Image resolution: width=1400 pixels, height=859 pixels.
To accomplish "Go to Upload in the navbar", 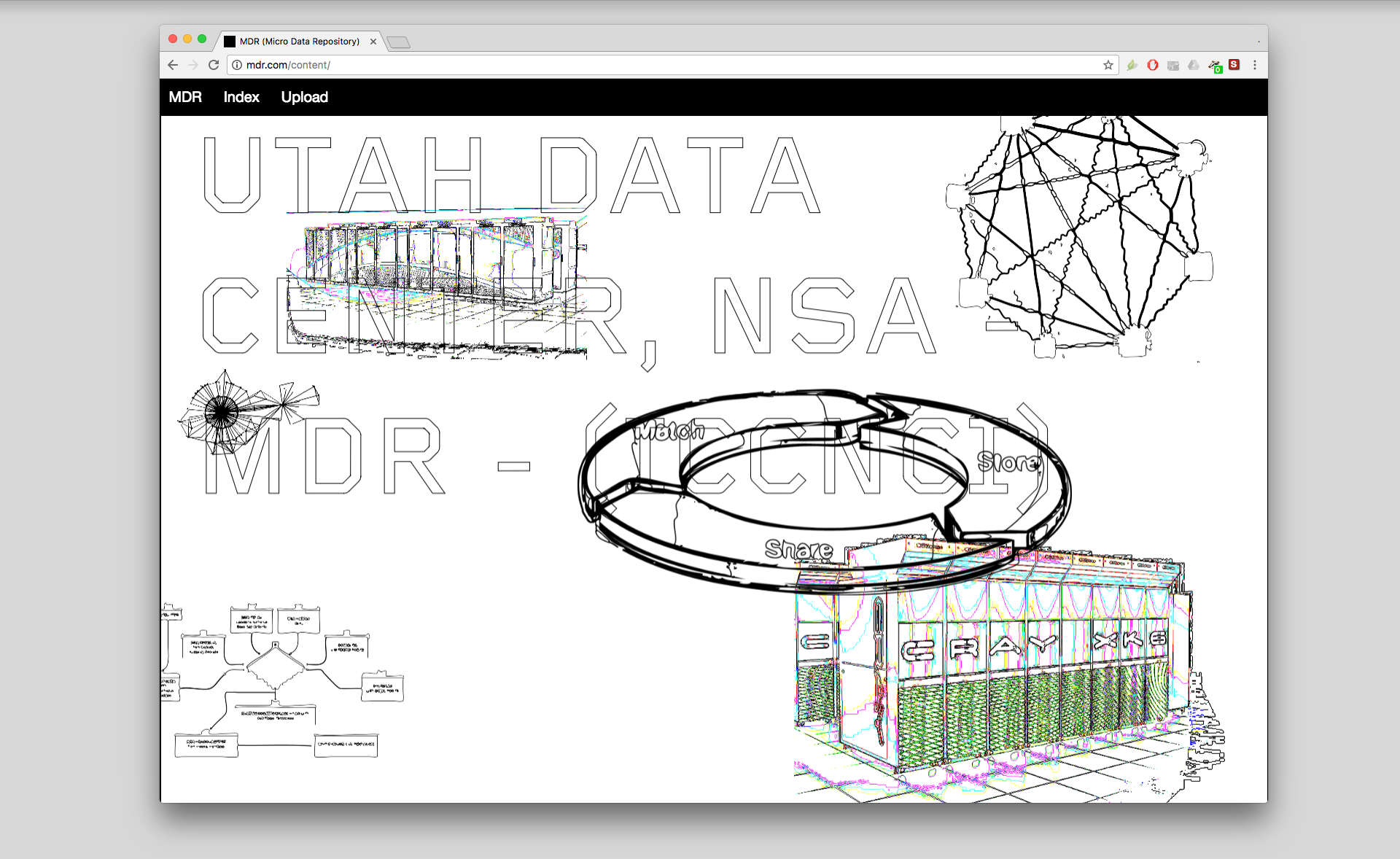I will [304, 97].
